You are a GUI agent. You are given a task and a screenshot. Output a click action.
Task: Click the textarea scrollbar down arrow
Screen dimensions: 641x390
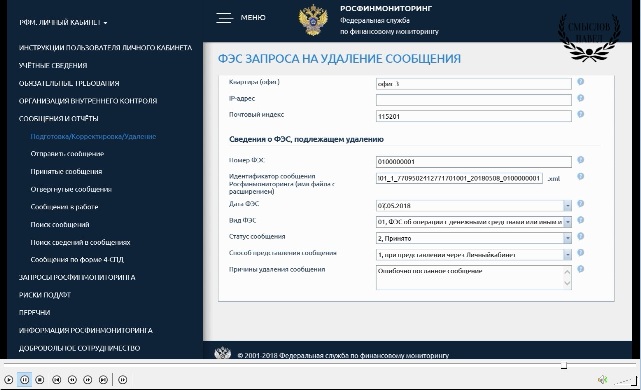pos(567,283)
